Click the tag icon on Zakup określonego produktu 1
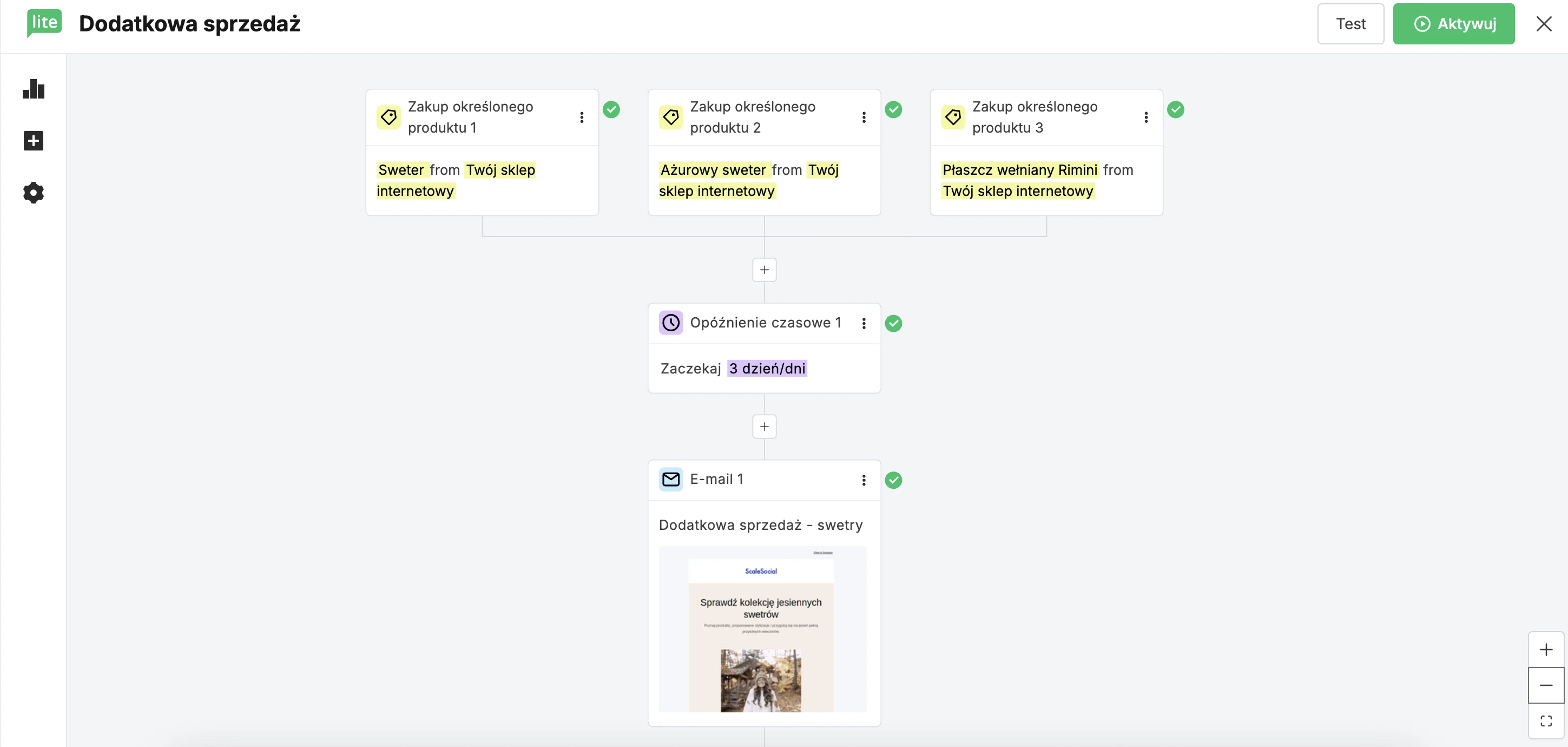The image size is (1568, 747). click(389, 117)
